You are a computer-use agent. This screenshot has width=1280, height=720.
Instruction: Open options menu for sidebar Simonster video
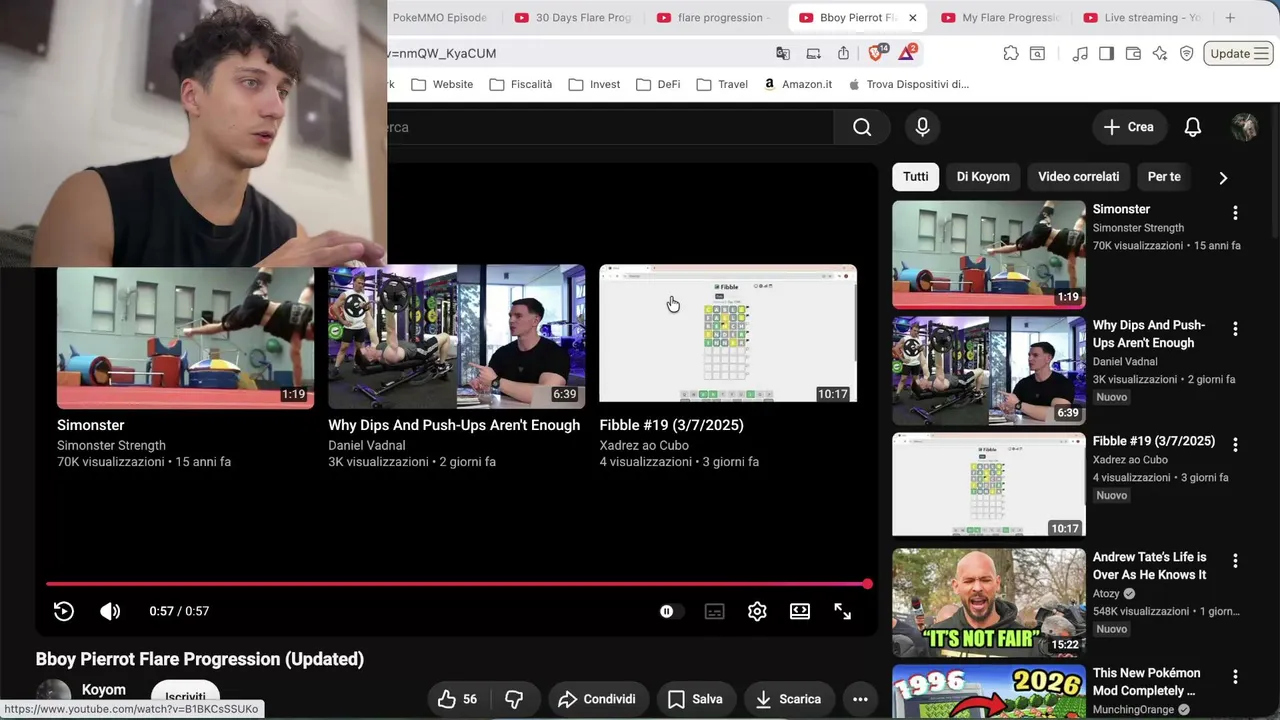pos(1235,212)
